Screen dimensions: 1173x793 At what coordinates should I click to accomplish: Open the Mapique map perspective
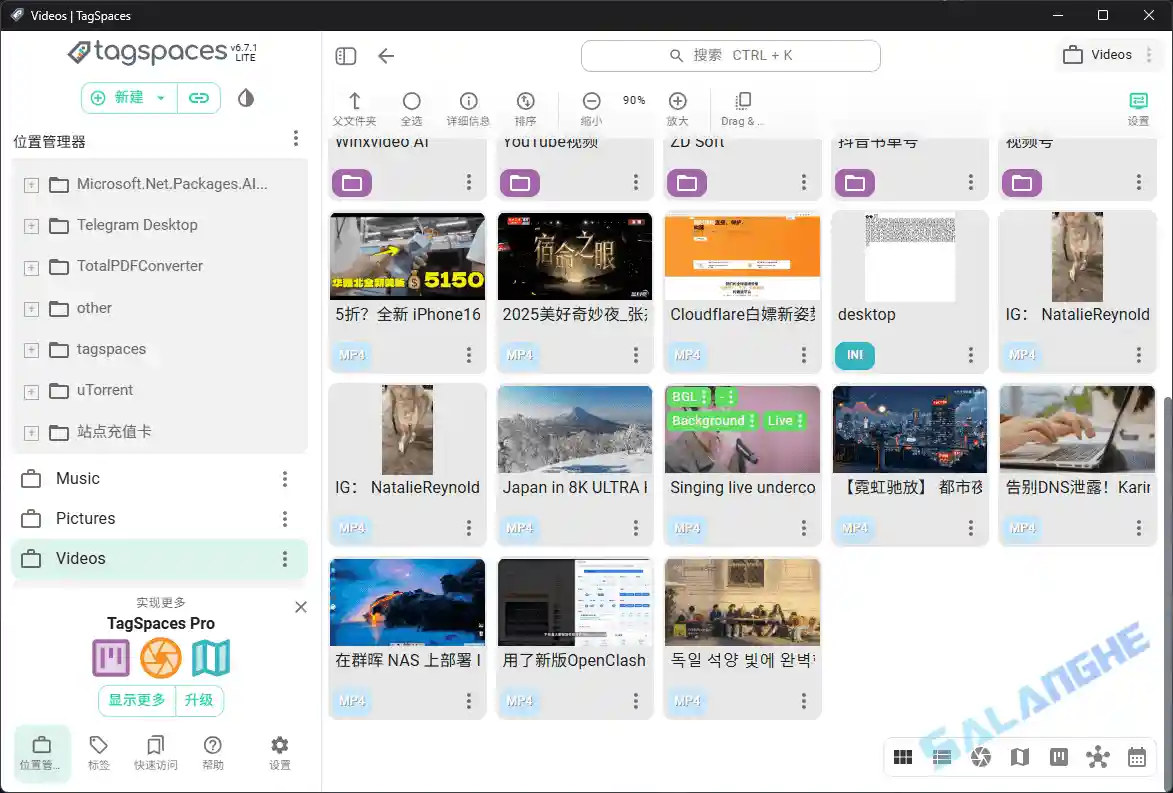(1019, 757)
